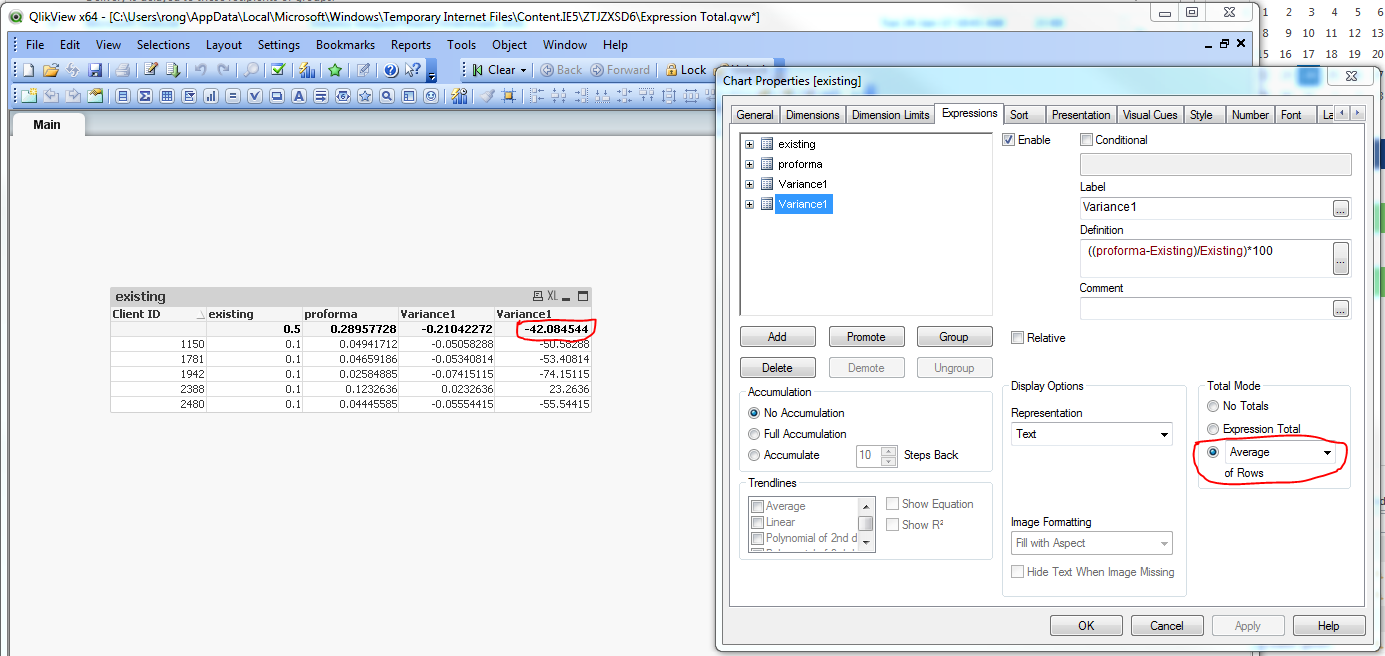Open the Representation Text dropdown
The height and width of the screenshot is (656, 1385).
(x=1164, y=434)
